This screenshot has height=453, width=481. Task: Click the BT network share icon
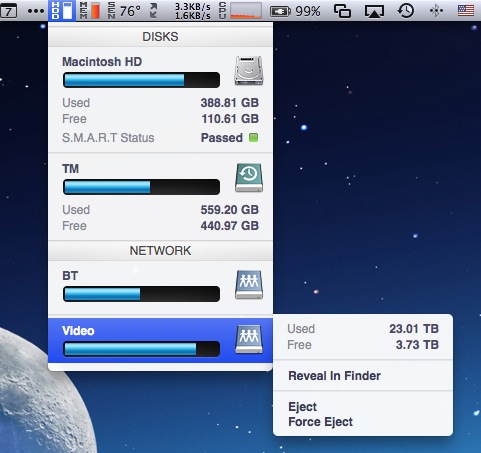249,284
